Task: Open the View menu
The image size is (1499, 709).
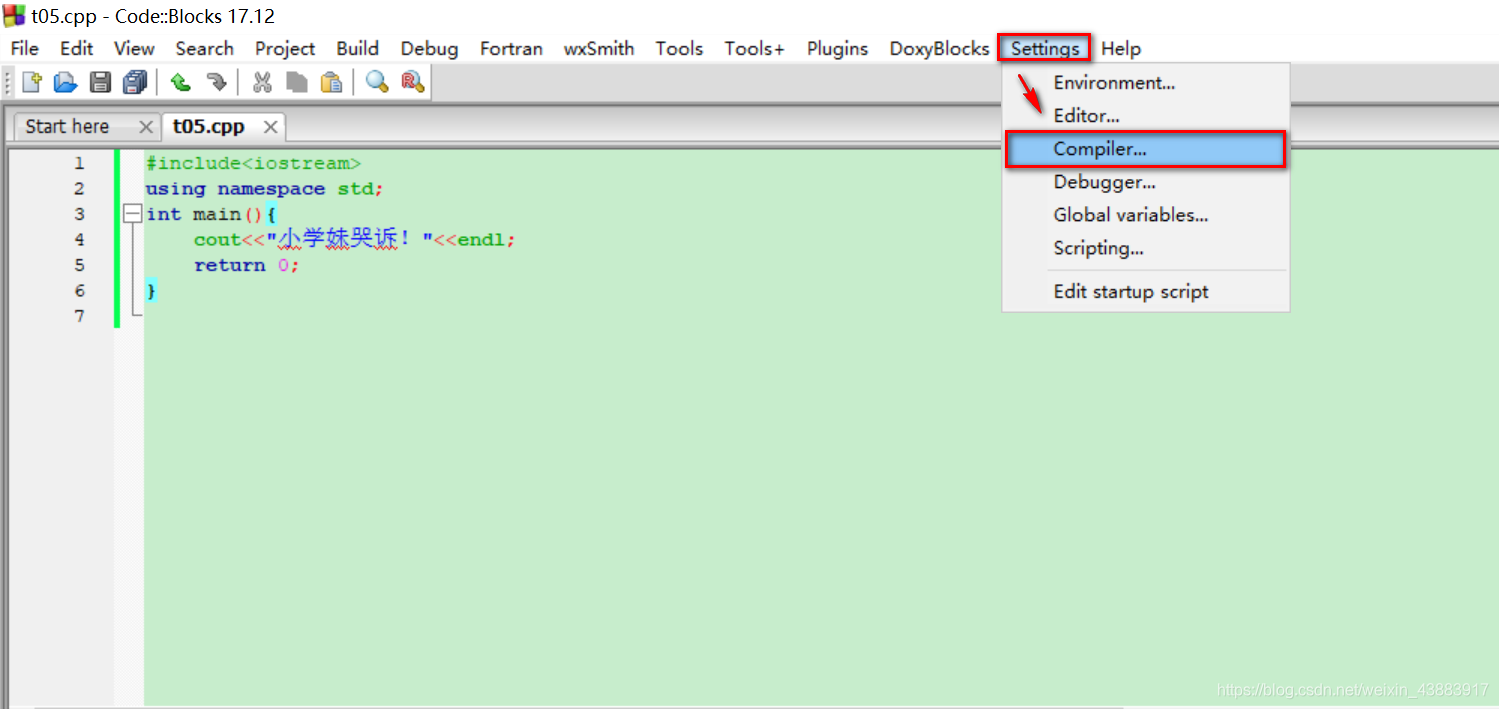Action: tap(134, 48)
